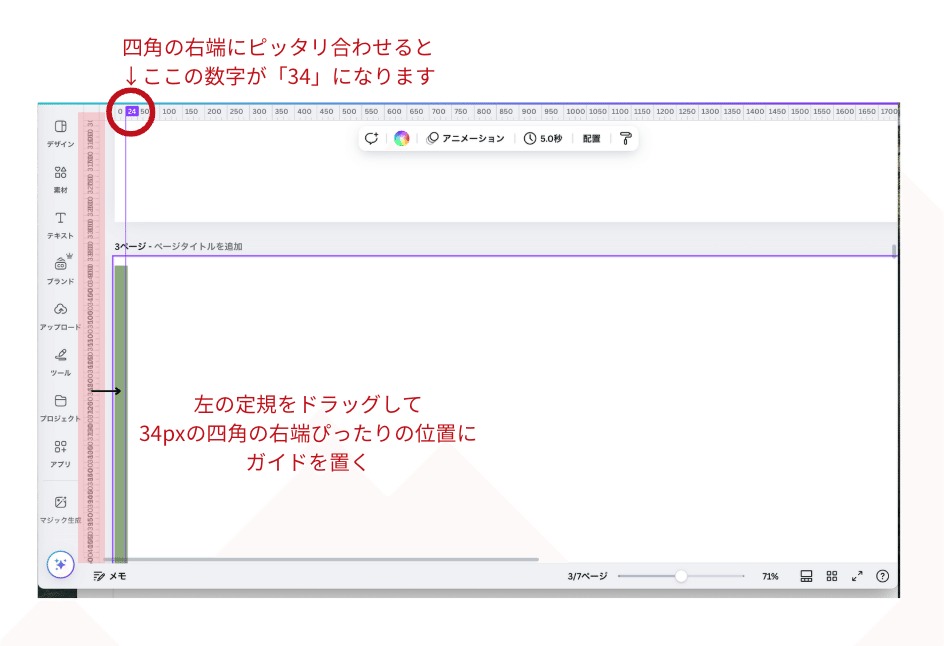Click the sparkle AI assistant button
The image size is (944, 646).
(60, 564)
